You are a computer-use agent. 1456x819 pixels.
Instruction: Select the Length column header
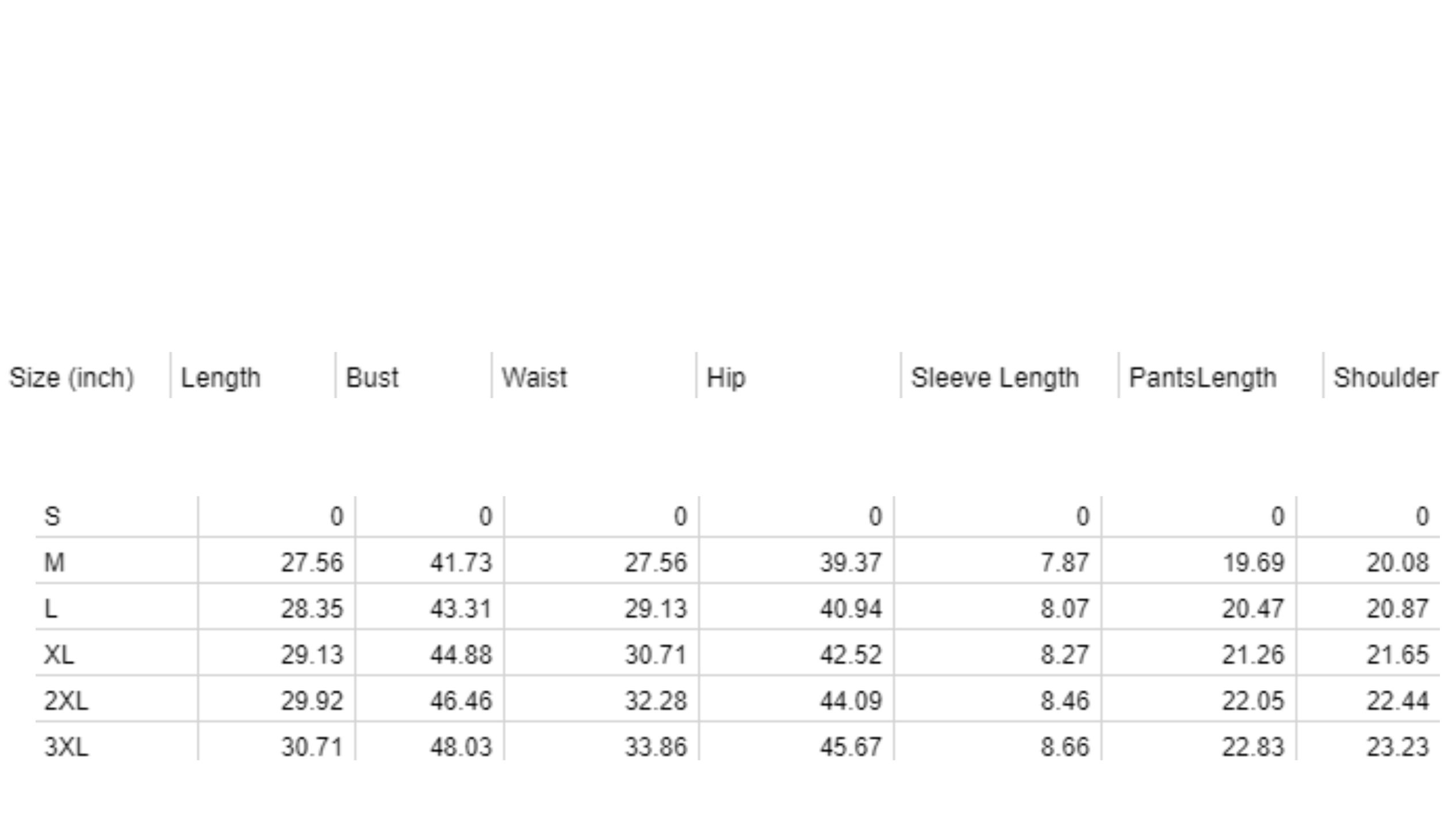point(220,378)
